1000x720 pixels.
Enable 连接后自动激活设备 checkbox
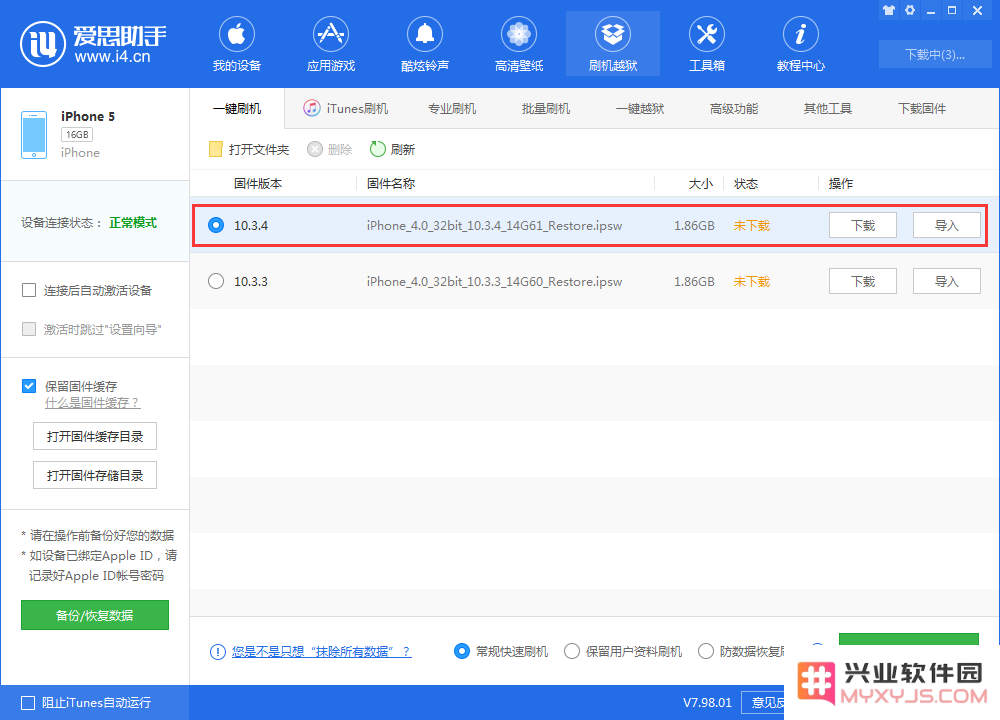point(29,290)
